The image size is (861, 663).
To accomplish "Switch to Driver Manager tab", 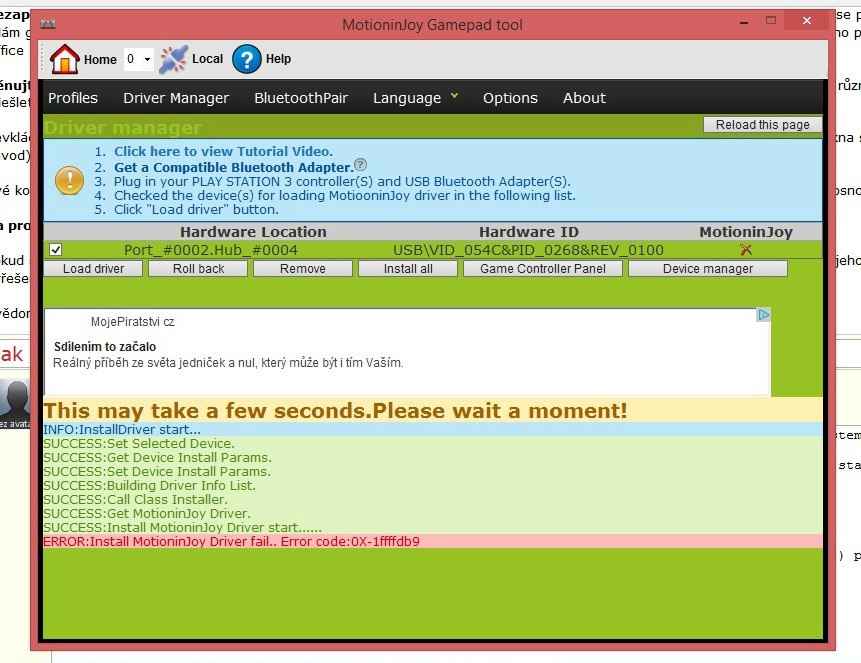I will pyautogui.click(x=176, y=98).
